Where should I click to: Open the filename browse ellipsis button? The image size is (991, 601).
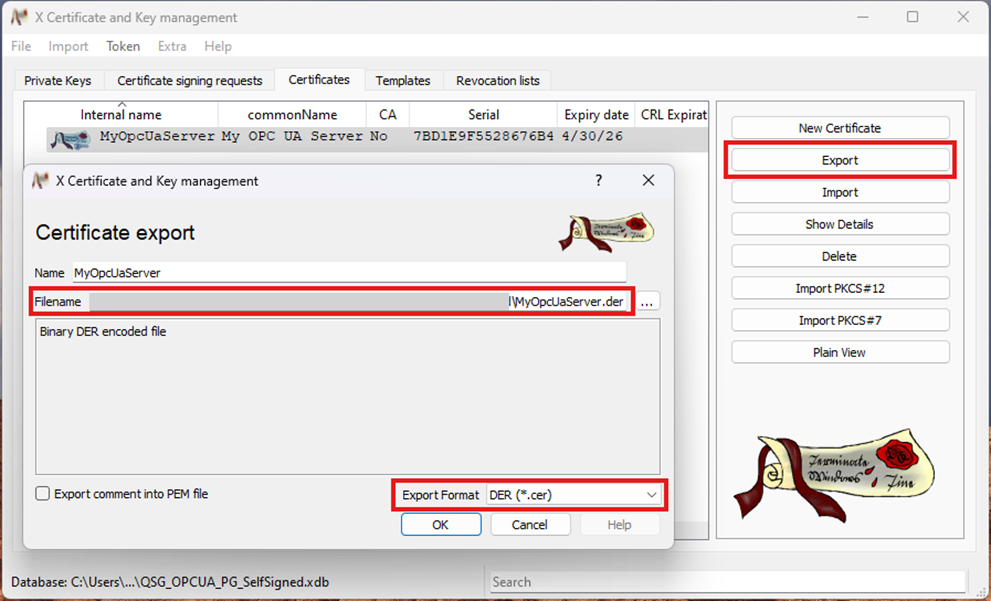[x=647, y=302]
